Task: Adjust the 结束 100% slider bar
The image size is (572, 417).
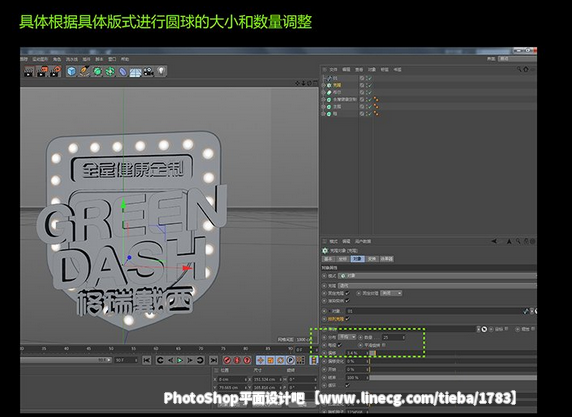Action: pos(453,378)
